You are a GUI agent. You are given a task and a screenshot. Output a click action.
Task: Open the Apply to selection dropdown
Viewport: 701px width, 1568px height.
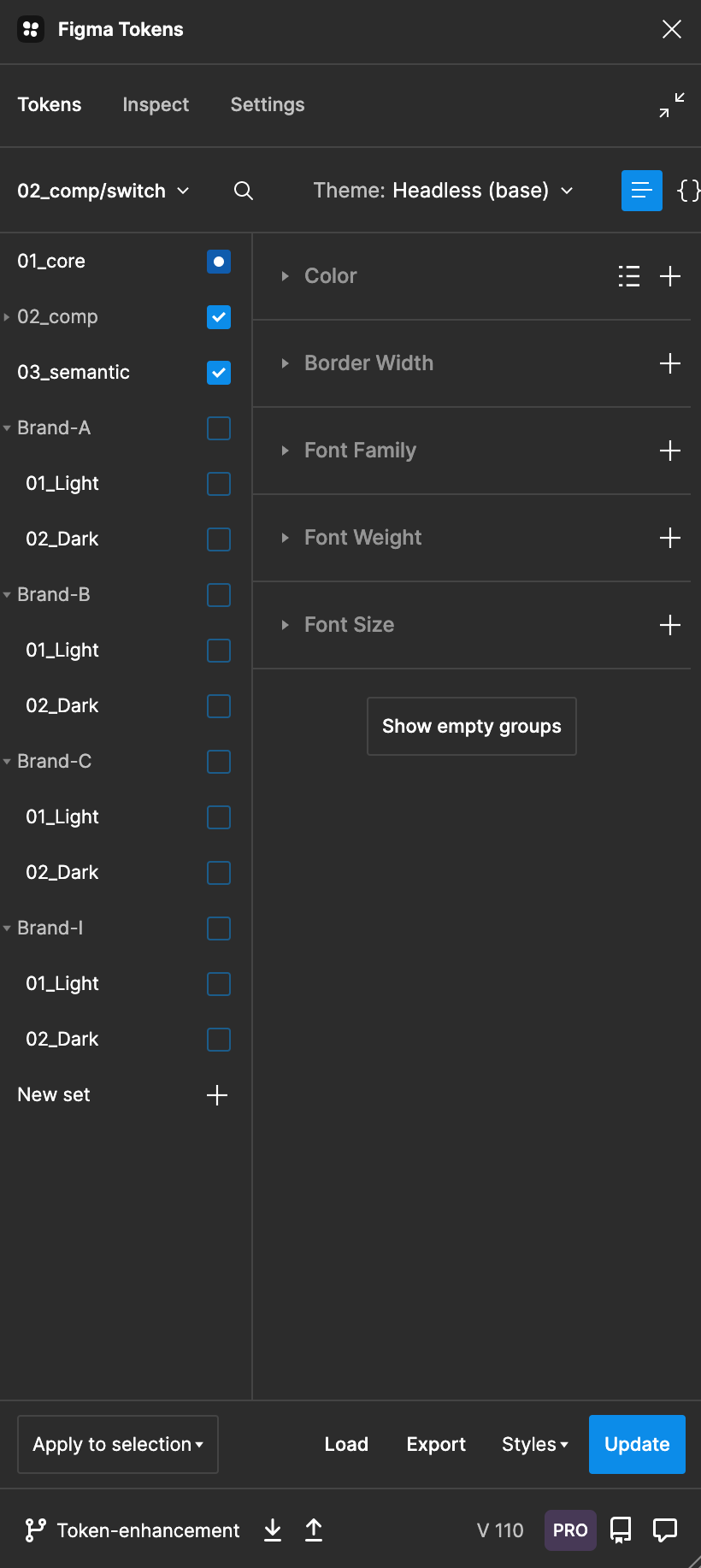pos(118,1444)
